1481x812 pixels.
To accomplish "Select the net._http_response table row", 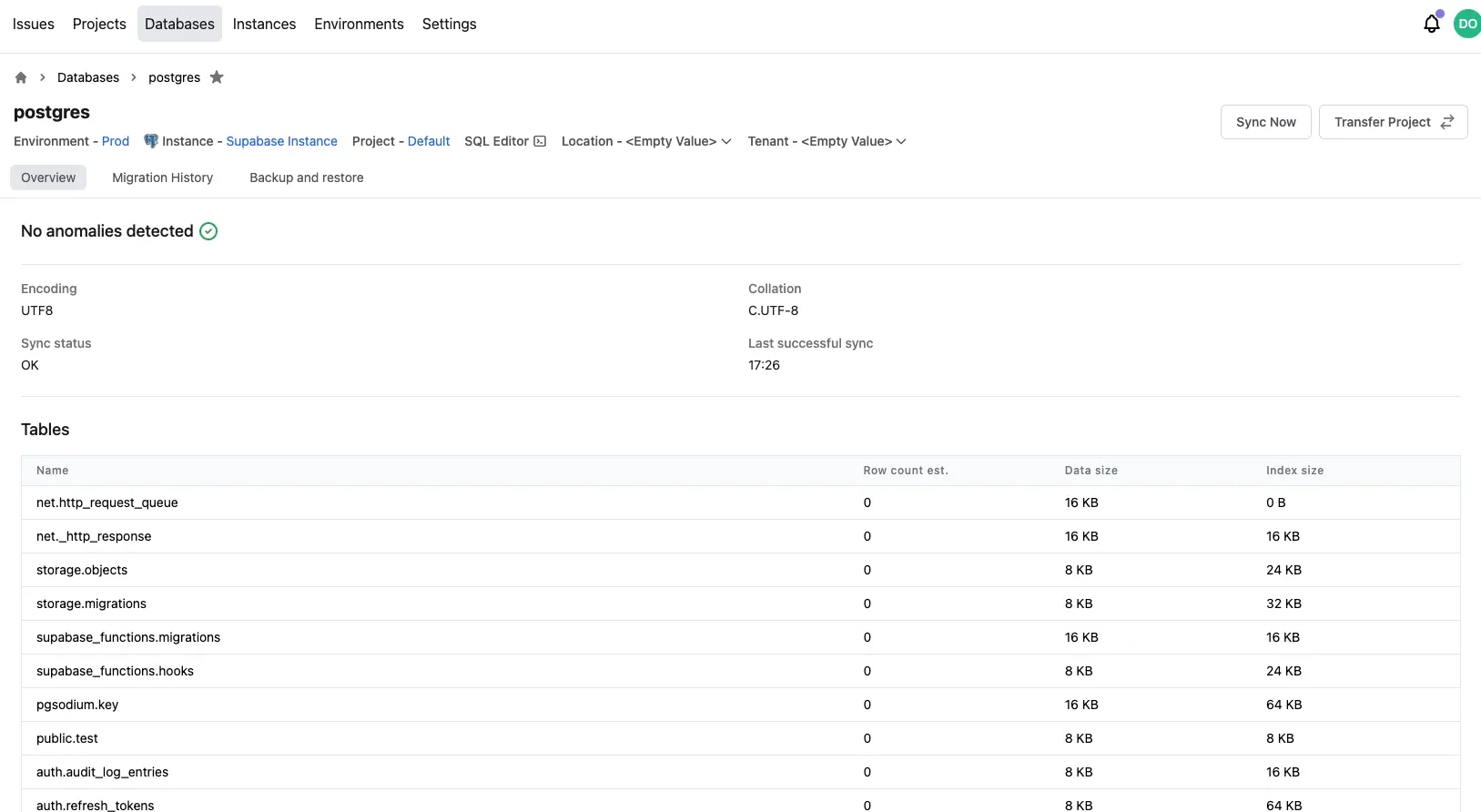I will (x=741, y=536).
